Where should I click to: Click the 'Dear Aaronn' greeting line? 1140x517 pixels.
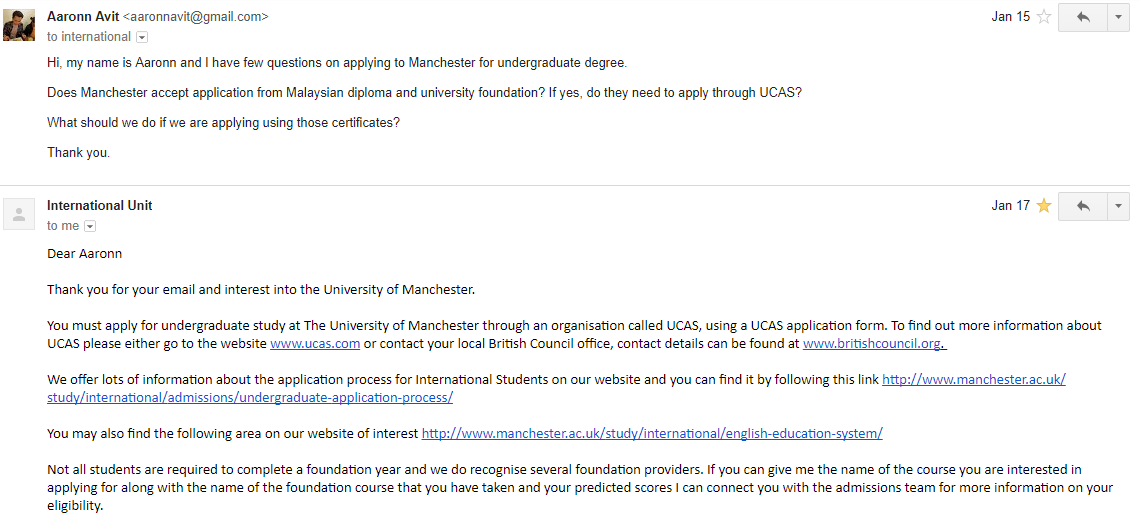tap(85, 254)
